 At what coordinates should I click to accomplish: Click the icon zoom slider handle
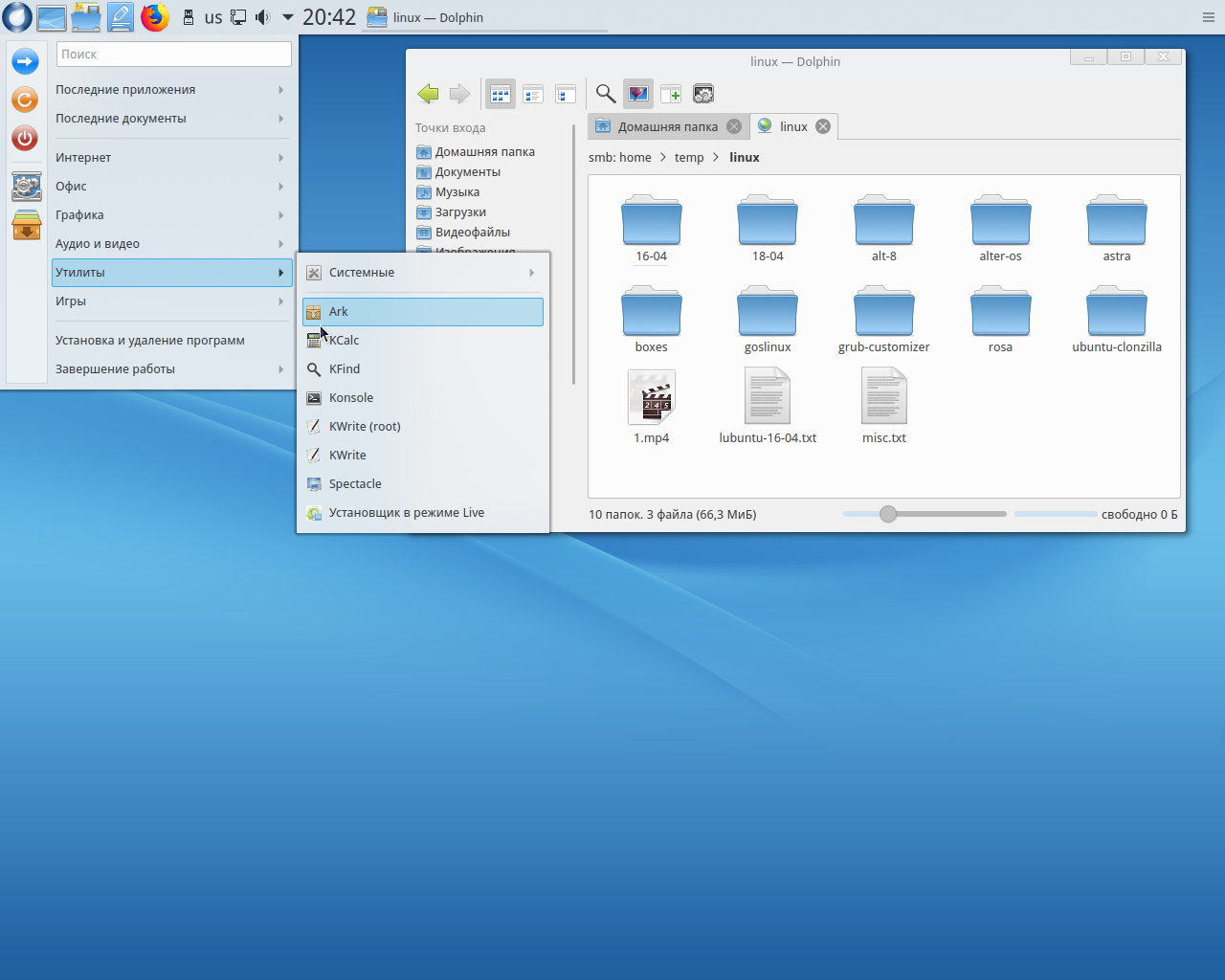point(888,514)
